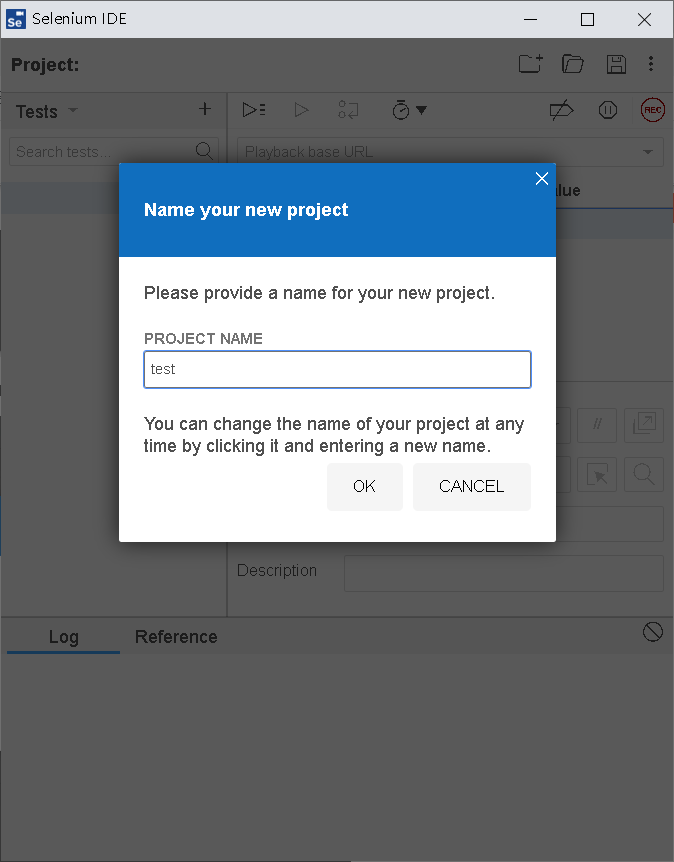Clear the log with the circle-slash icon
Viewport: 674px width, 862px height.
[x=653, y=631]
